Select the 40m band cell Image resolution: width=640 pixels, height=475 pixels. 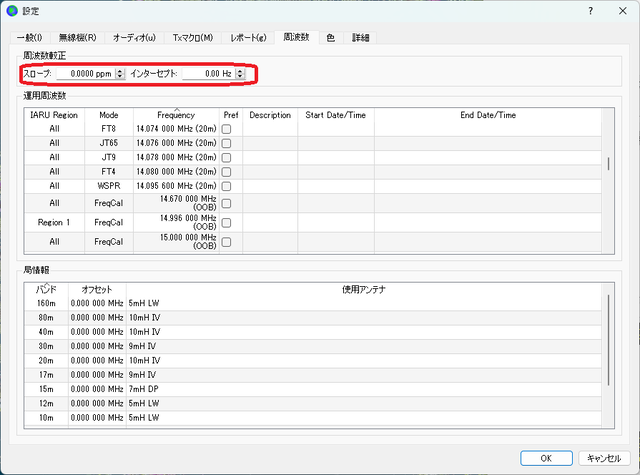click(x=46, y=332)
